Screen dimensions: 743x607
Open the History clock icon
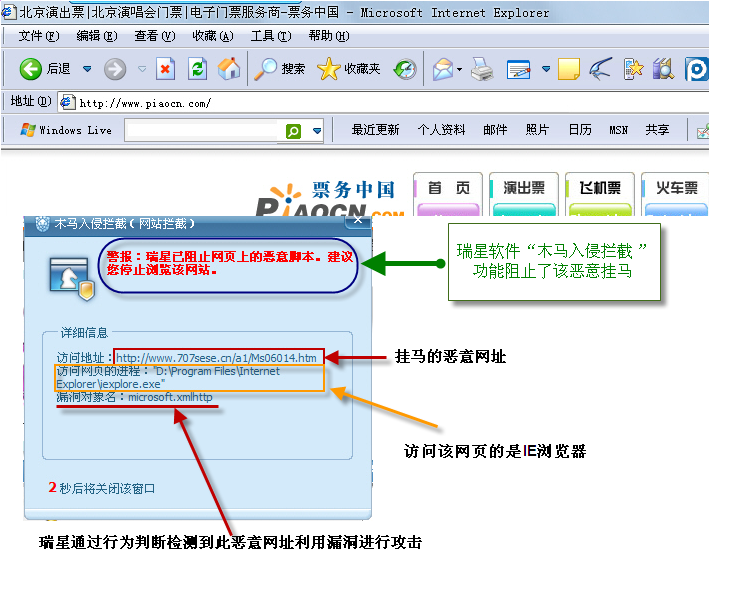(404, 69)
